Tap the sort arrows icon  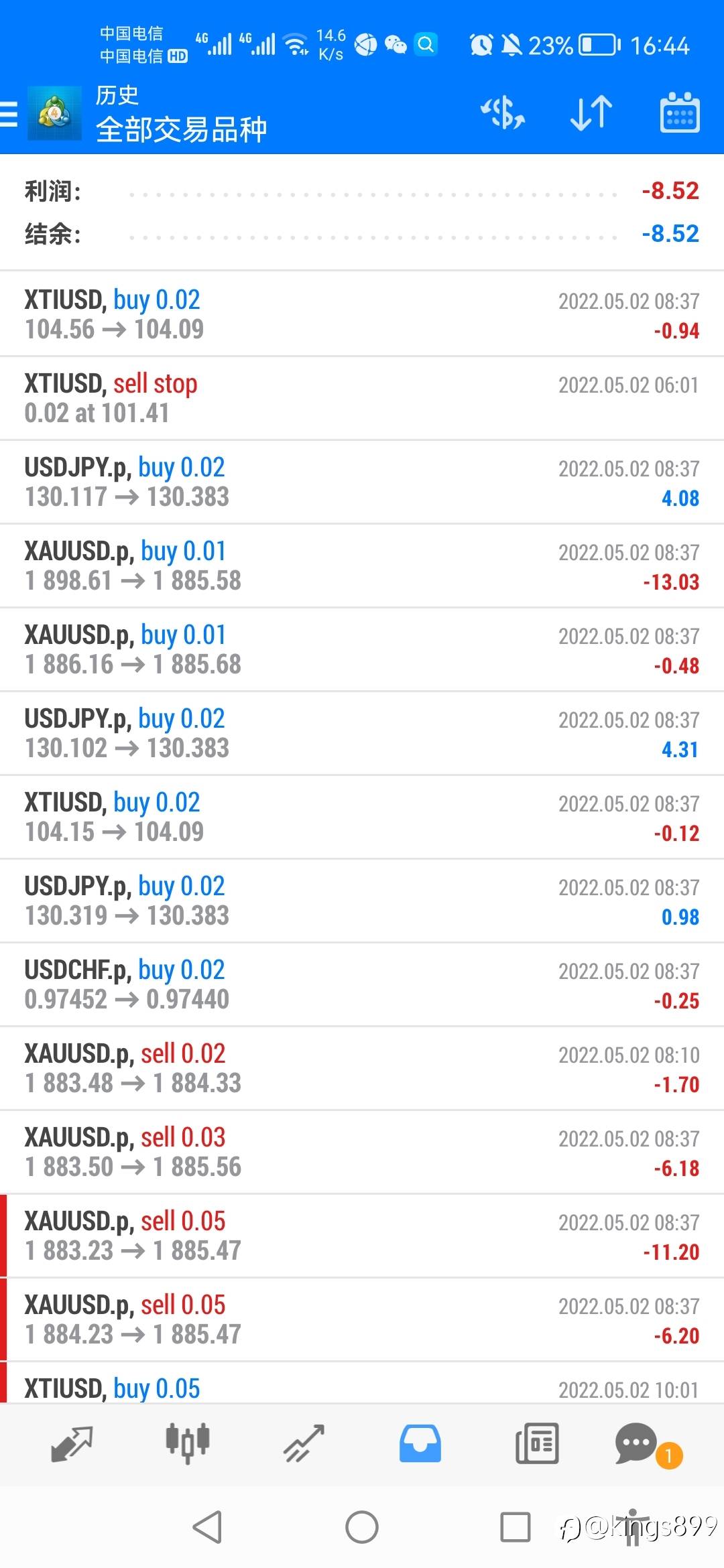point(591,113)
